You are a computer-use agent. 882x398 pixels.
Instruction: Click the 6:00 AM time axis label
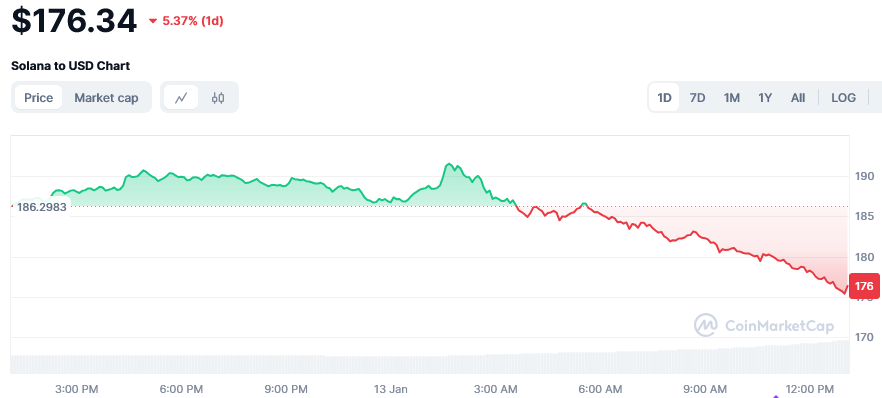coord(601,388)
